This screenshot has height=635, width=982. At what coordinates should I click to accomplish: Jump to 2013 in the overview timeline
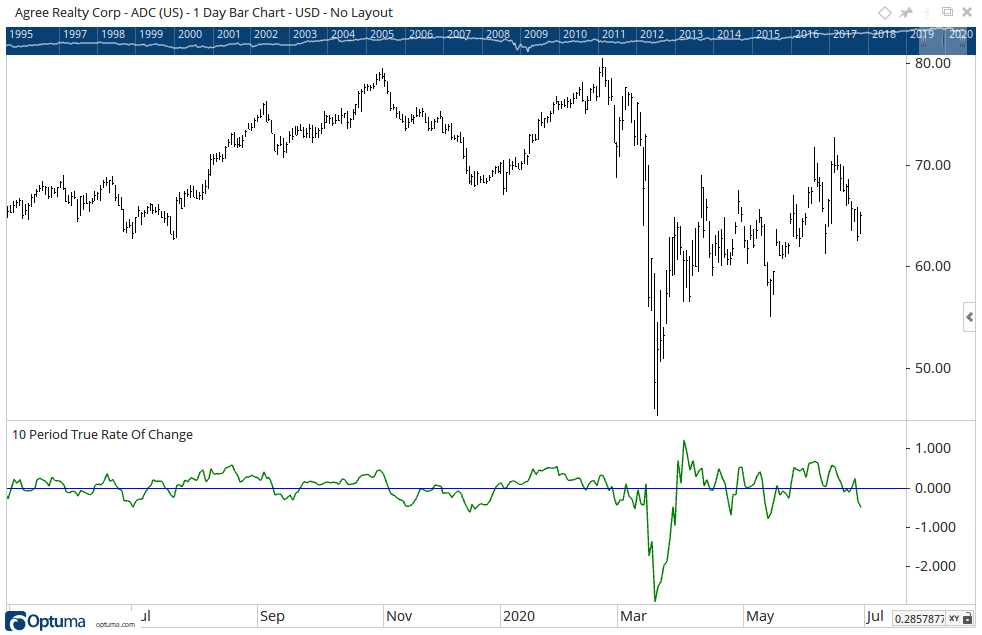point(691,34)
